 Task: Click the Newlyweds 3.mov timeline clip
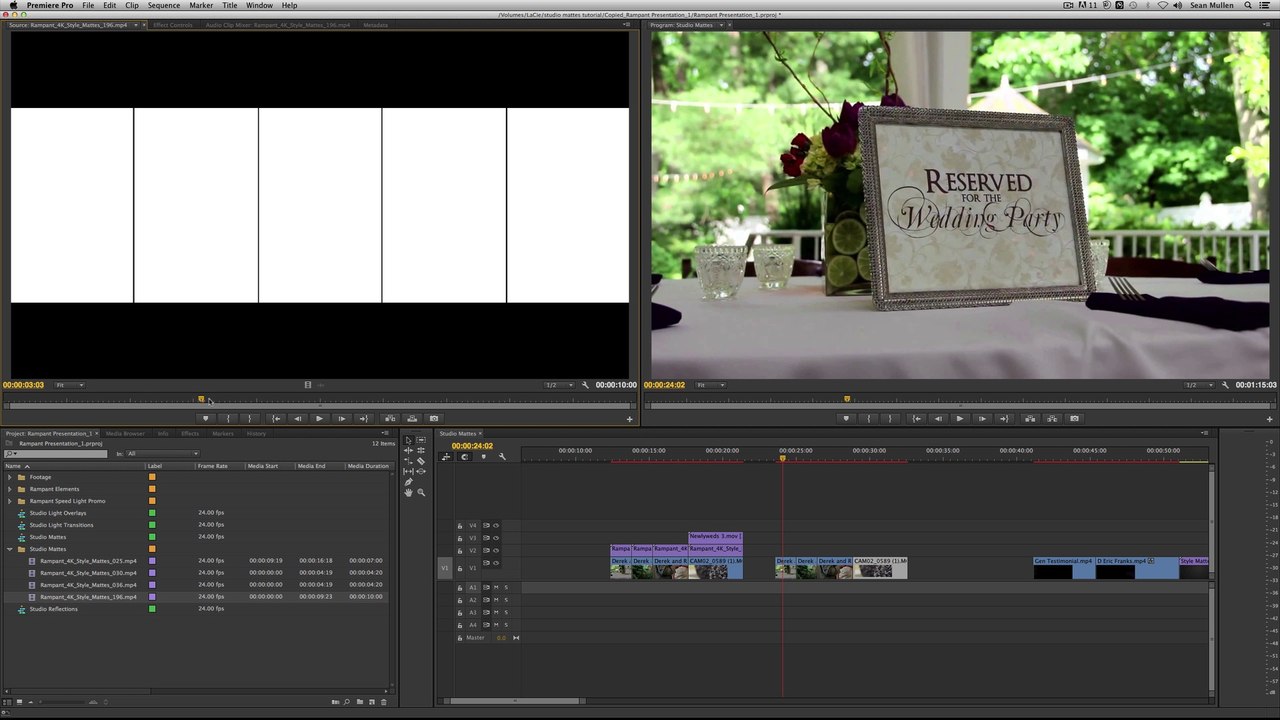pyautogui.click(x=715, y=537)
